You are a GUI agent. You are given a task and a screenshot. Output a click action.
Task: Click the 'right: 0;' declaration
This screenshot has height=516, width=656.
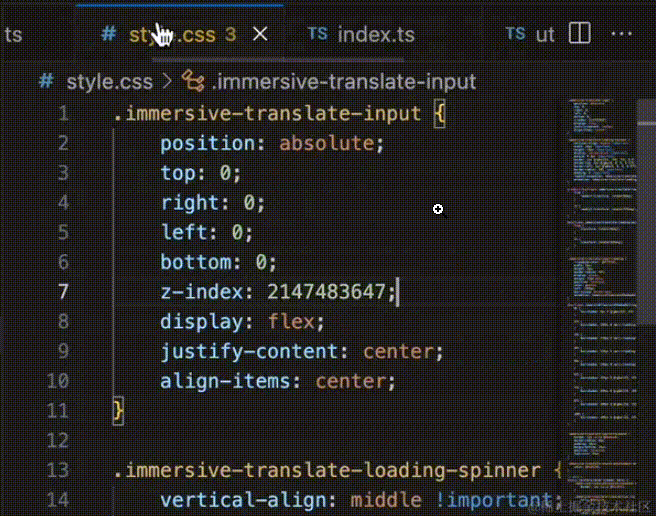213,203
